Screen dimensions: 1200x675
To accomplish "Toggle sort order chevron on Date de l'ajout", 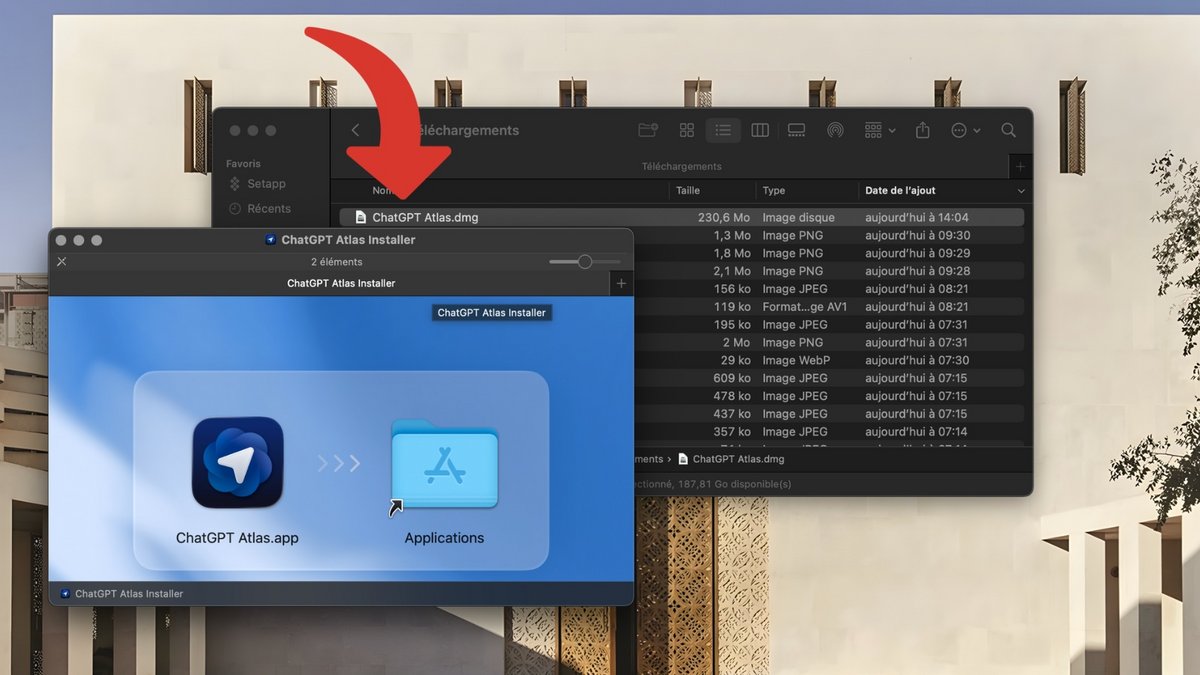I will pyautogui.click(x=1020, y=191).
